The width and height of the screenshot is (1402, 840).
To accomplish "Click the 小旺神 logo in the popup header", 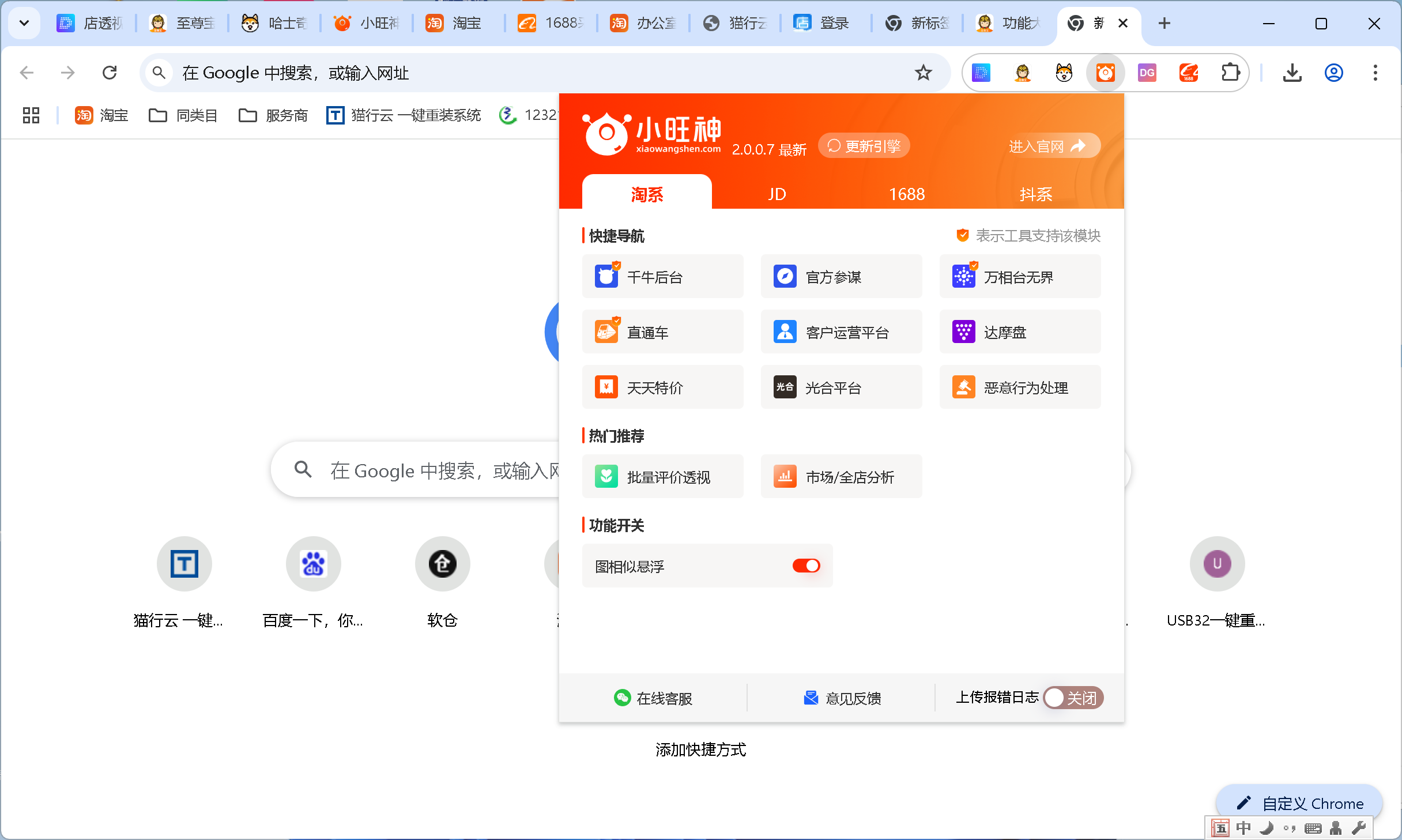I will [x=651, y=134].
